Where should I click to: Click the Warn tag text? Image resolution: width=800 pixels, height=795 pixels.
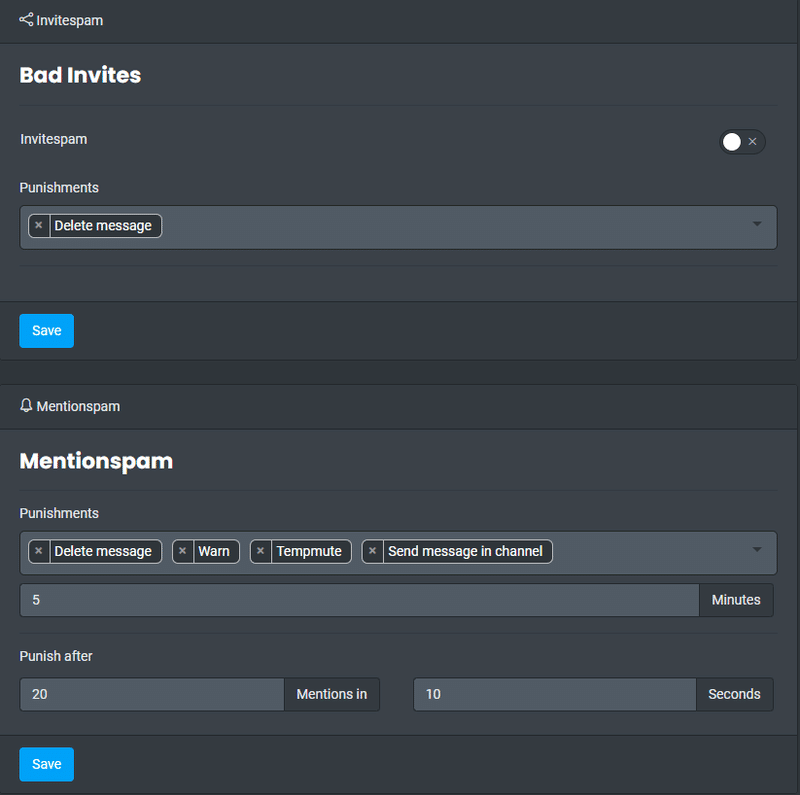(x=214, y=551)
